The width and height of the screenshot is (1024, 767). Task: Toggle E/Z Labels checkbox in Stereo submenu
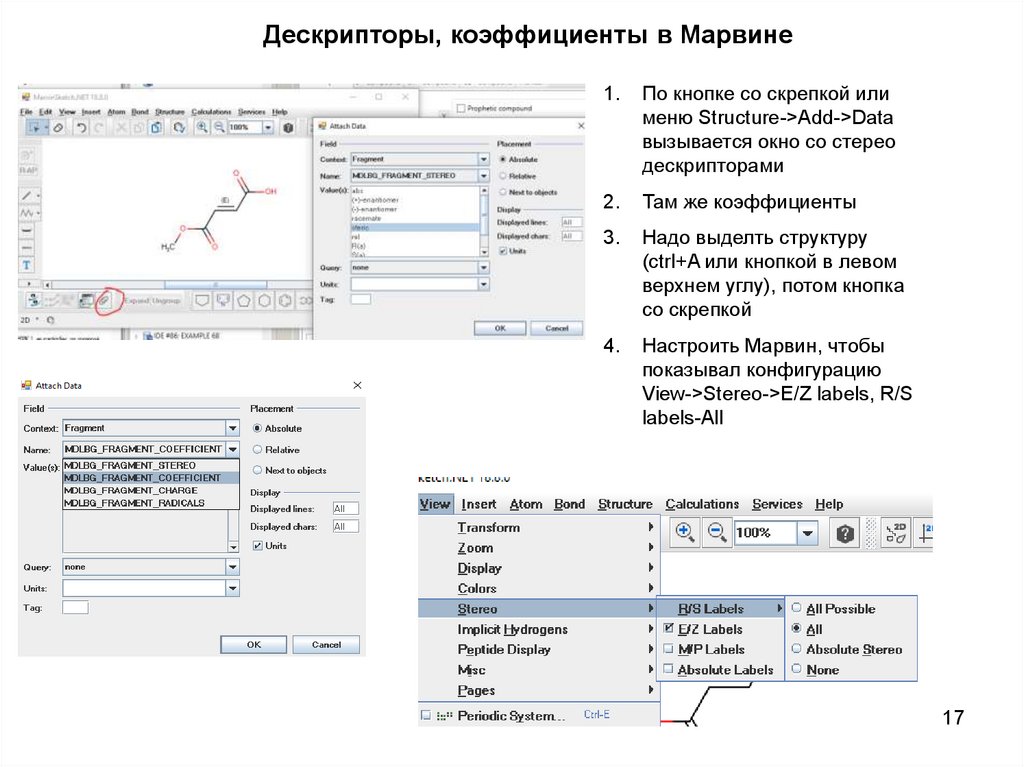point(669,628)
